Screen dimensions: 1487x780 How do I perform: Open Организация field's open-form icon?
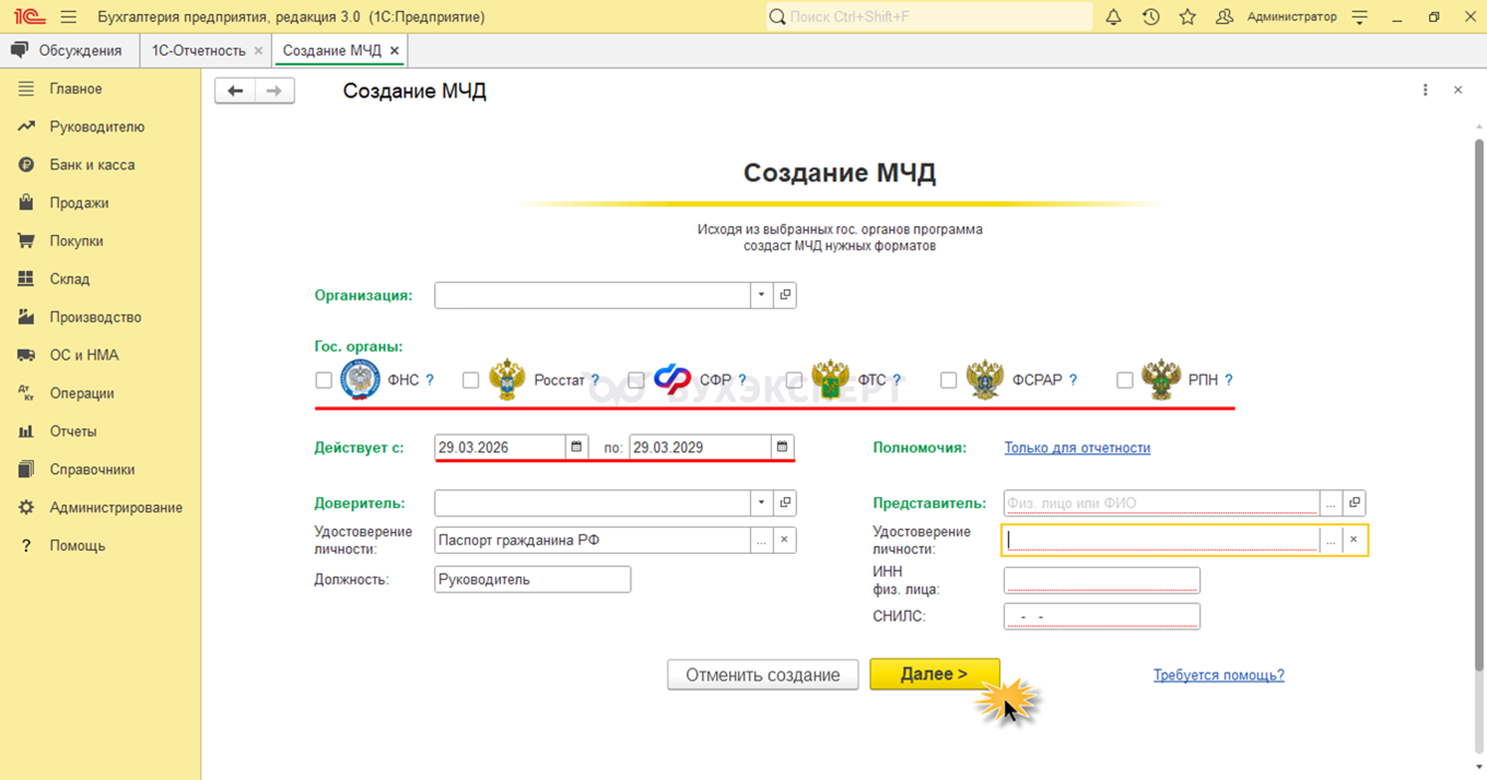pyautogui.click(x=785, y=295)
